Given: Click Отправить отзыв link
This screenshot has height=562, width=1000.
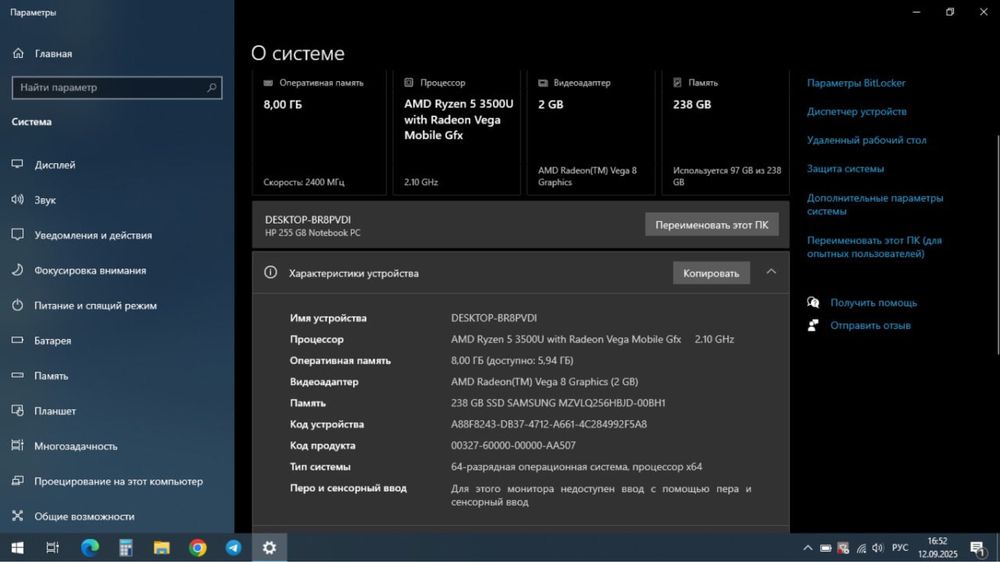Looking at the screenshot, I should click(x=870, y=325).
